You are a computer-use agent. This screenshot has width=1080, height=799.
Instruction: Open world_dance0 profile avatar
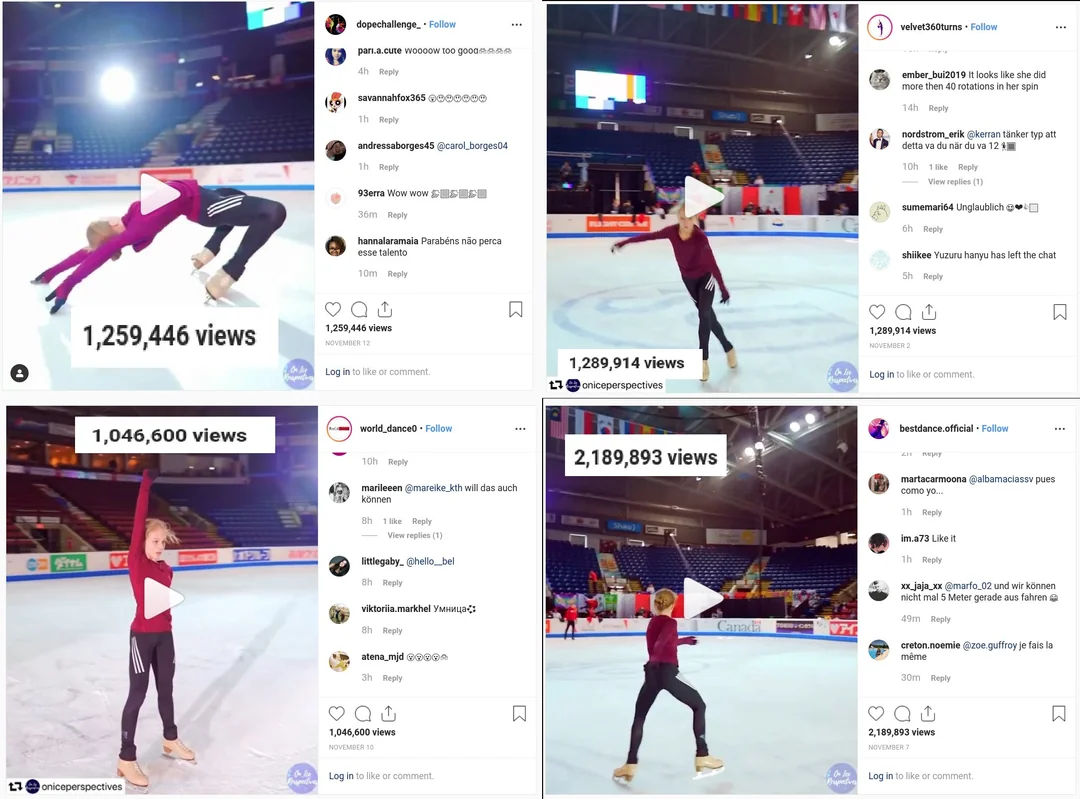coord(340,428)
